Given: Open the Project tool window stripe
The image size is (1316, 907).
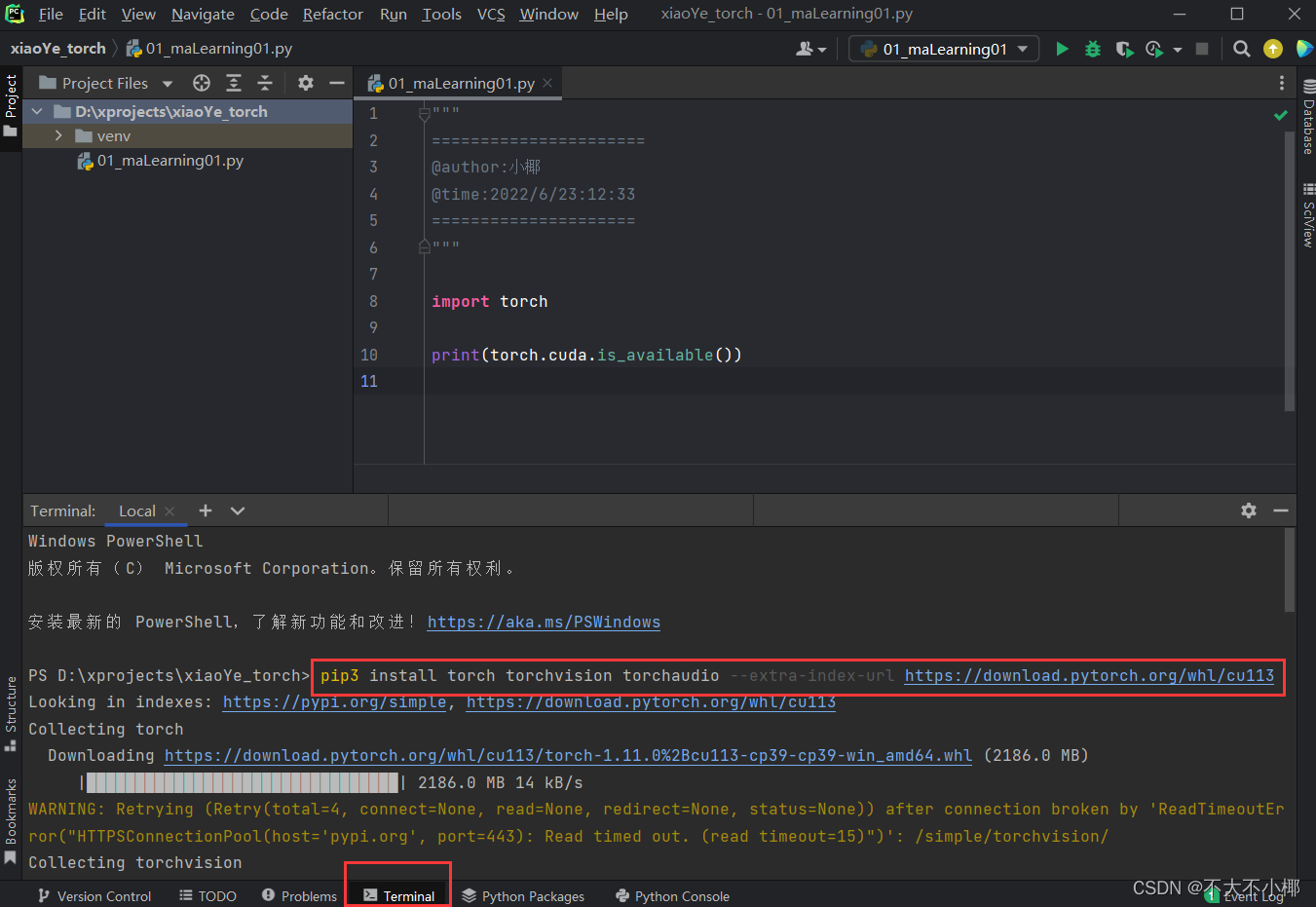Looking at the screenshot, I should 11,105.
